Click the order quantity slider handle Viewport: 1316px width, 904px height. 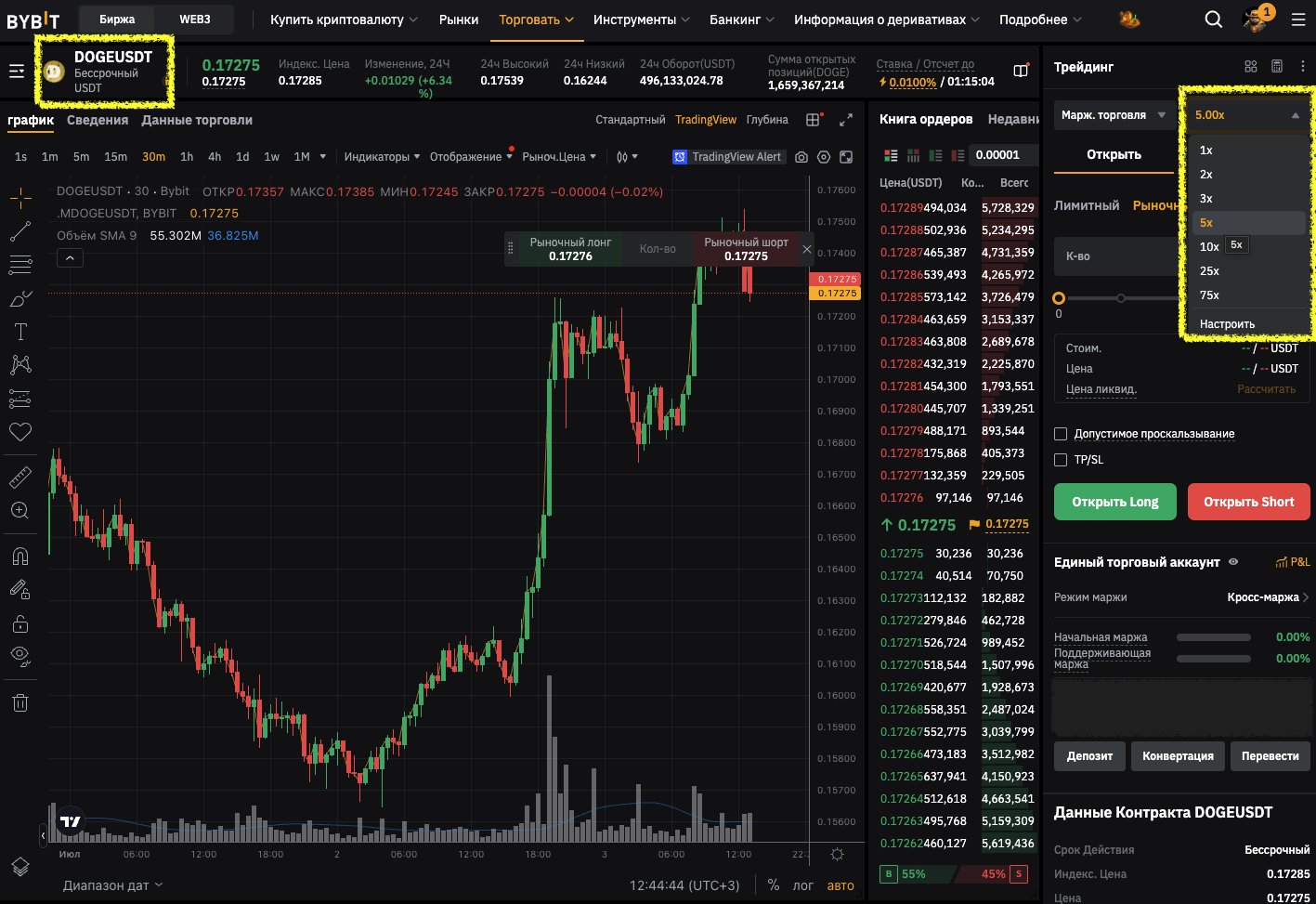[x=1059, y=298]
